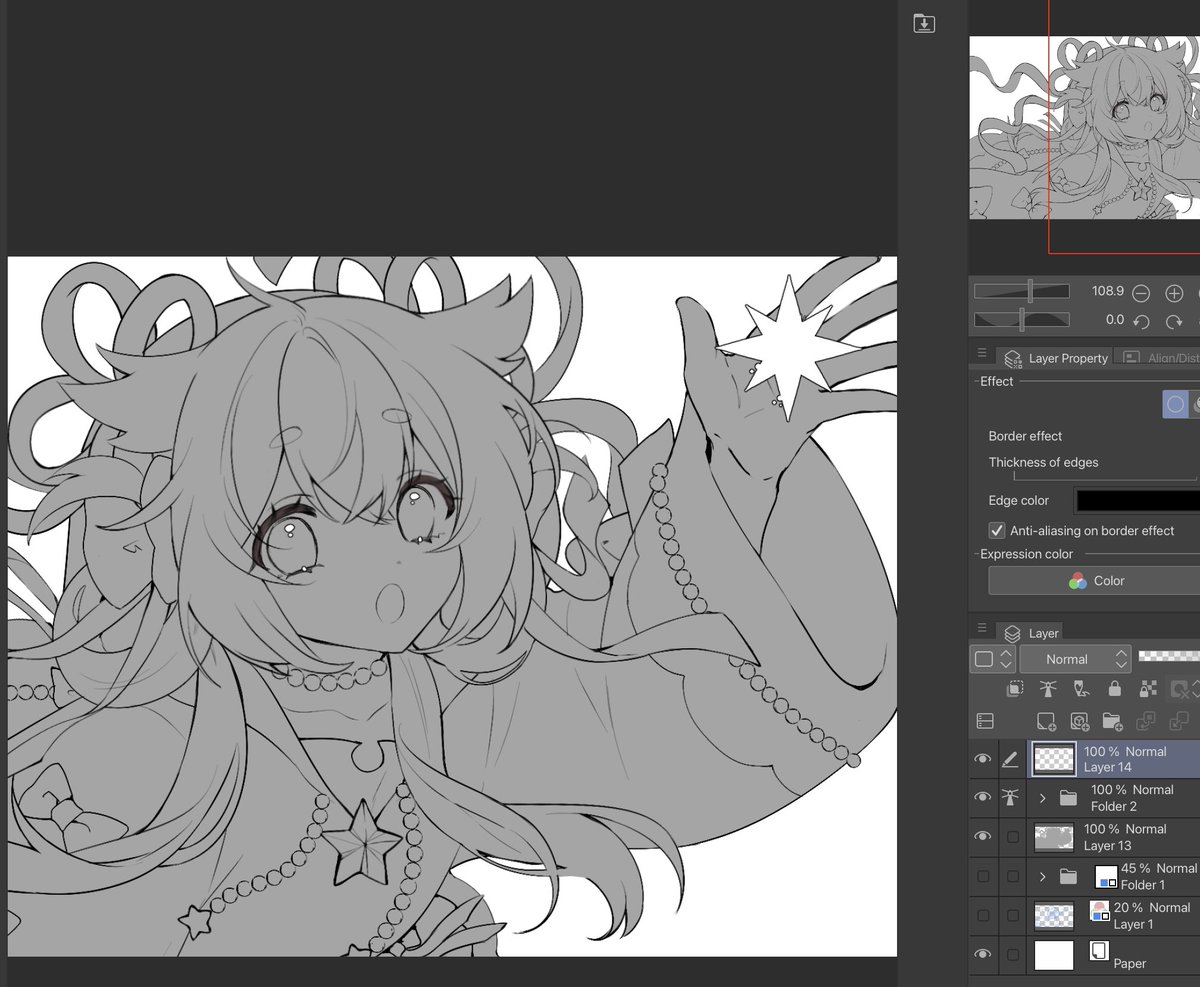Click Transfer to Lower Layer icon

click(1146, 721)
